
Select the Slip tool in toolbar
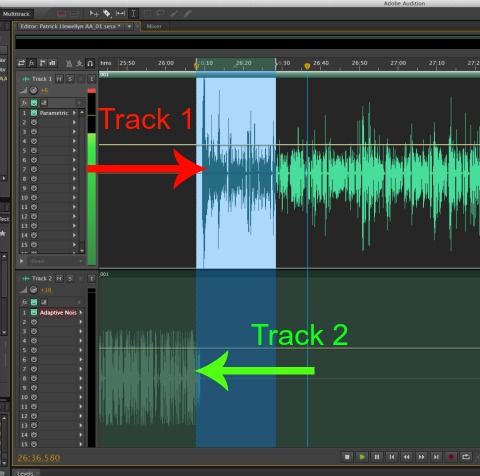pyautogui.click(x=120, y=14)
